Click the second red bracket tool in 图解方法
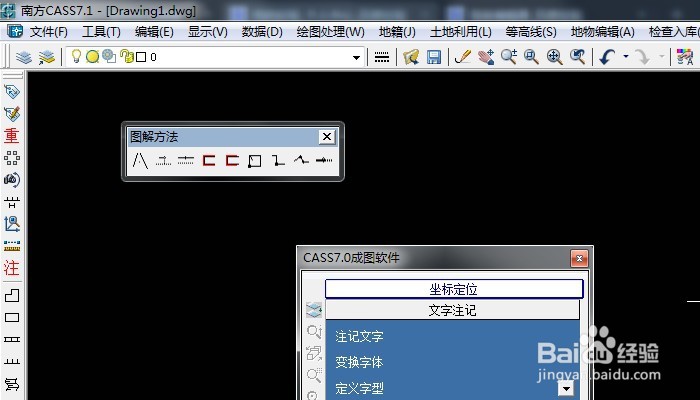Screen dimensions: 700x400 point(232,160)
